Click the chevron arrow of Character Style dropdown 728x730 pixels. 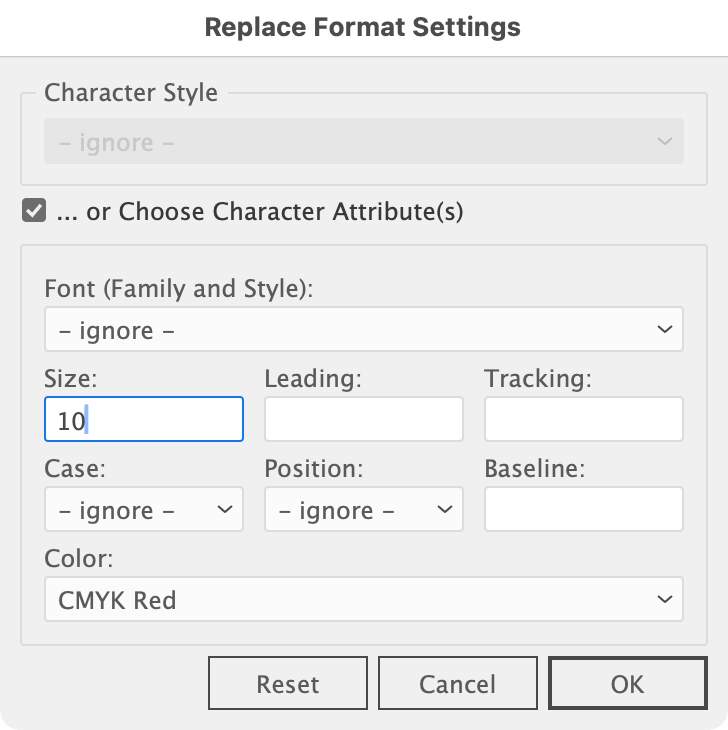coord(664,141)
